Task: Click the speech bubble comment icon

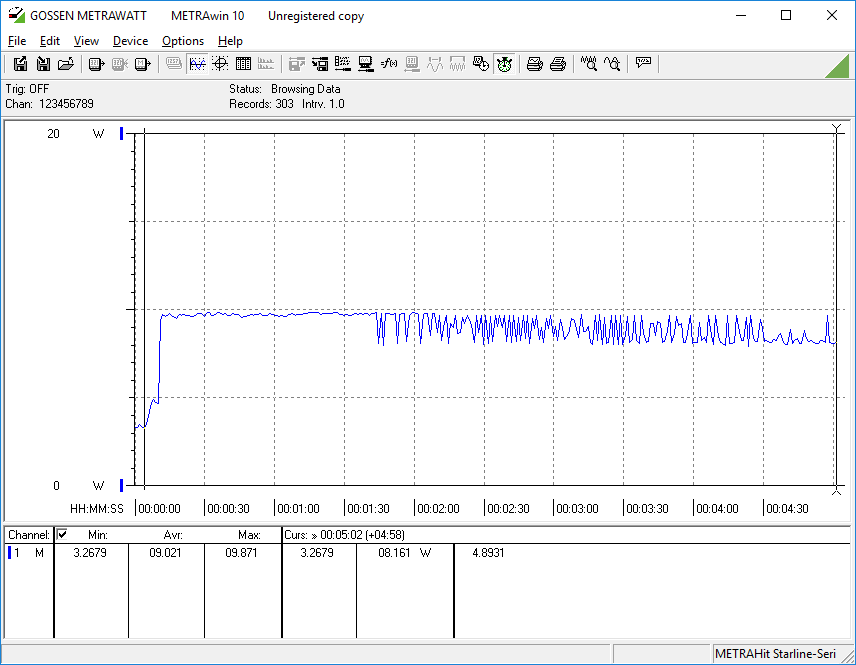Action: [643, 64]
